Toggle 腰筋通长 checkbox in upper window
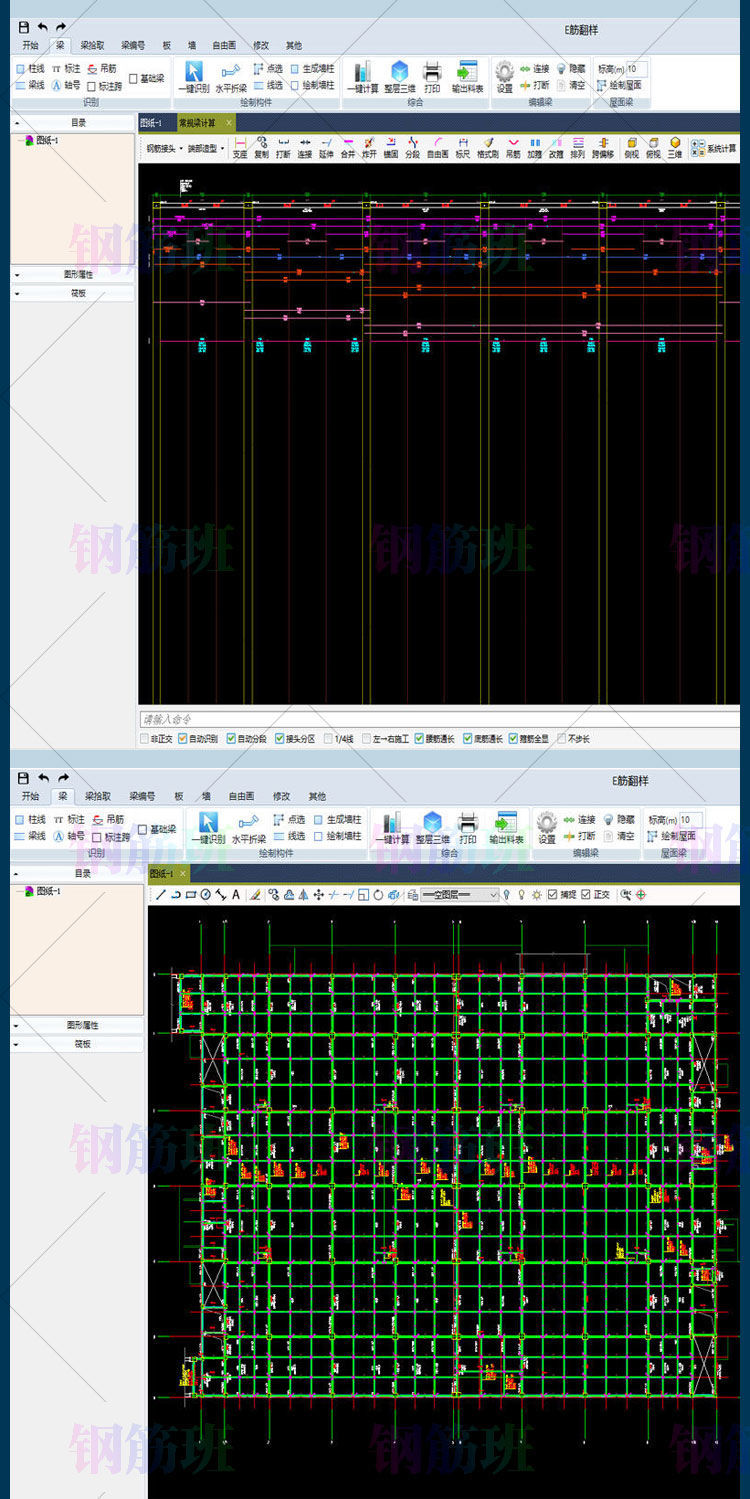 pyautogui.click(x=419, y=739)
